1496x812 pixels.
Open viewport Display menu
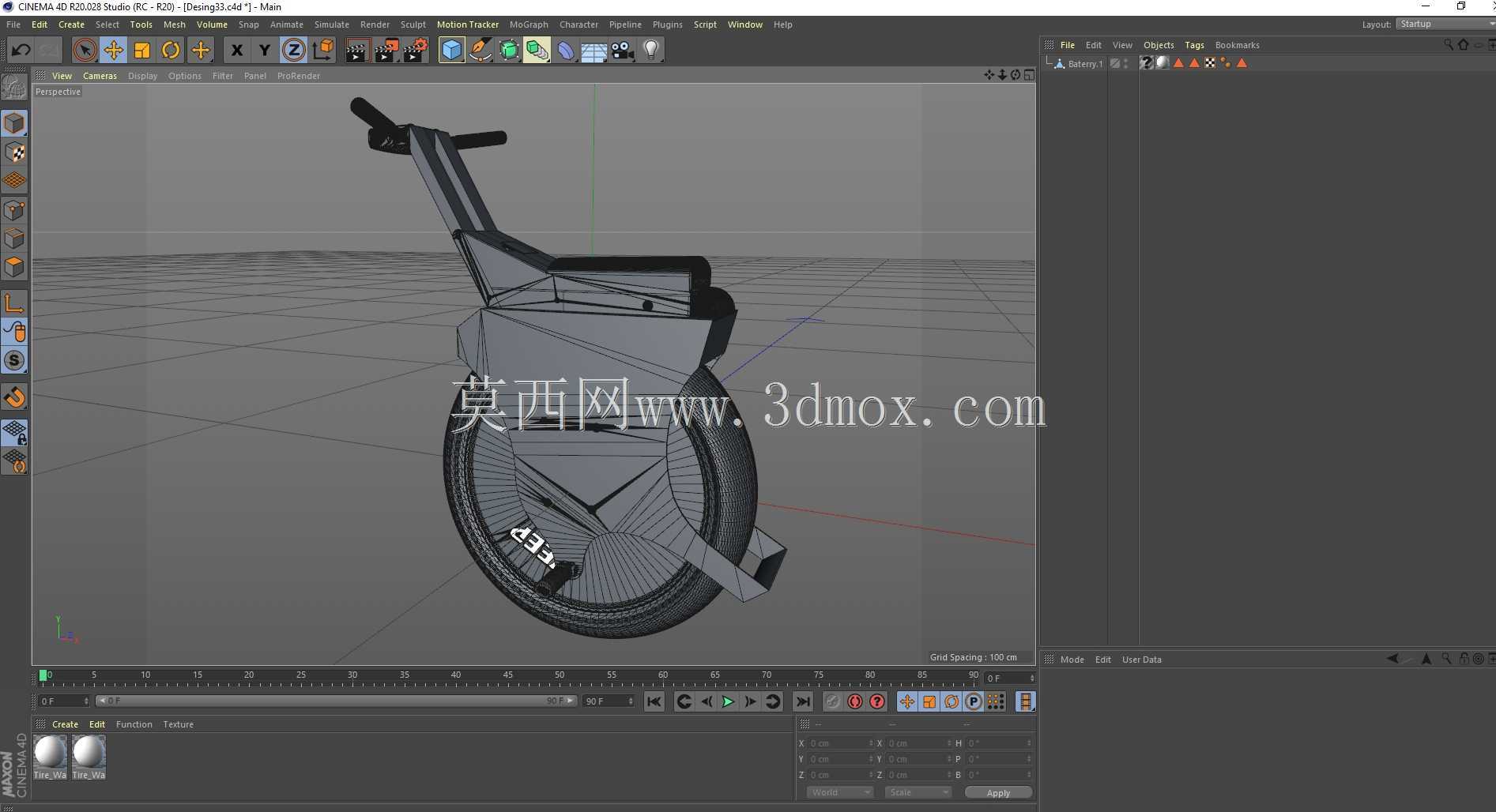pyautogui.click(x=142, y=76)
